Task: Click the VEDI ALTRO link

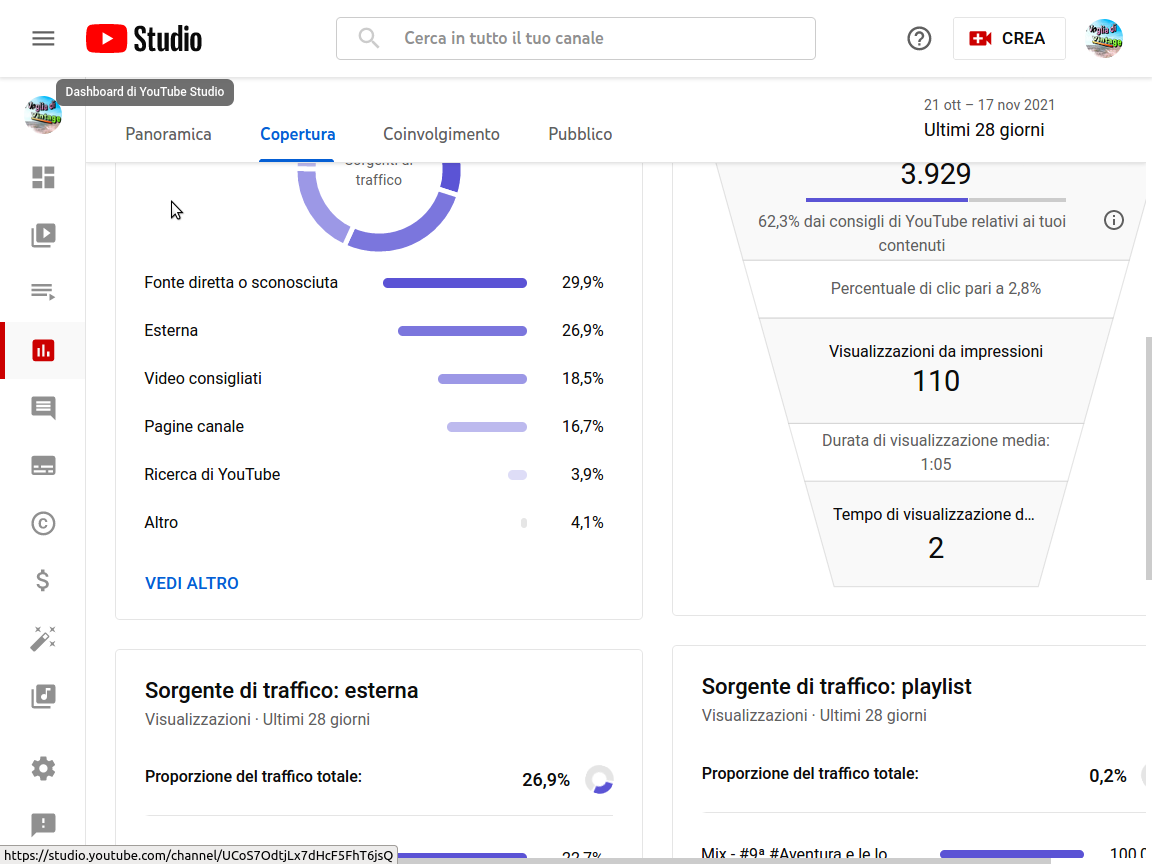Action: point(192,583)
